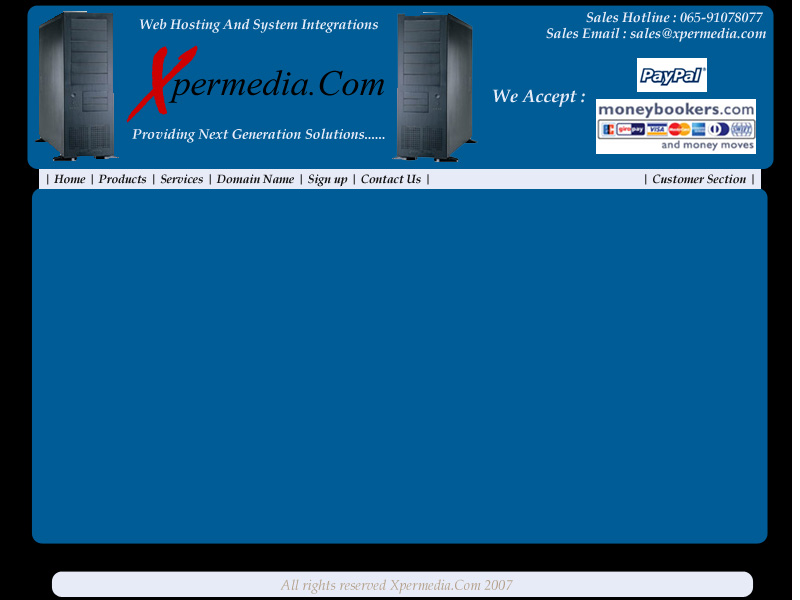Screen dimensions: 800x600
Task: Click the SWIFT globe icon
Action: point(741,129)
